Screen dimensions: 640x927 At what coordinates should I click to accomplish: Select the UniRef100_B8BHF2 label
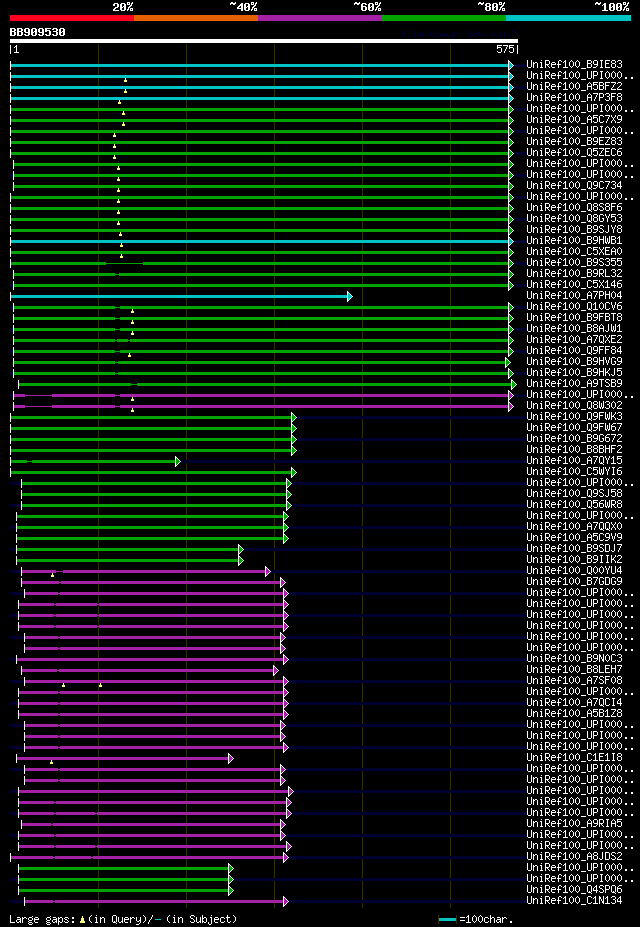pos(574,449)
